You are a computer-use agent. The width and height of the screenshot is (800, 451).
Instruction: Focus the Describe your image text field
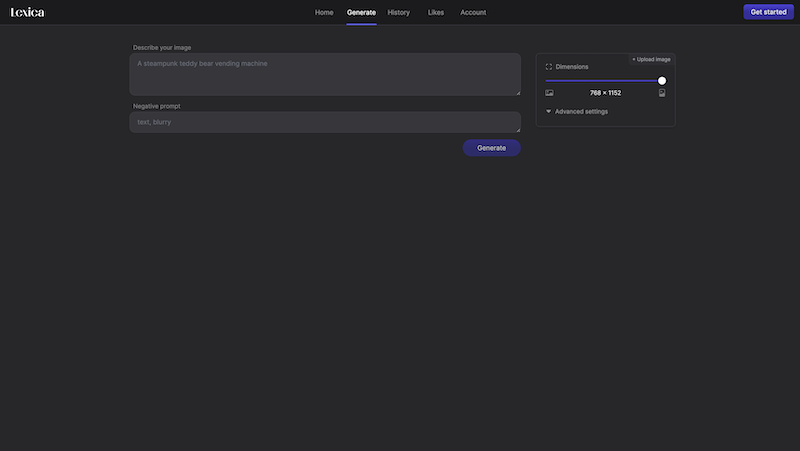(x=324, y=75)
